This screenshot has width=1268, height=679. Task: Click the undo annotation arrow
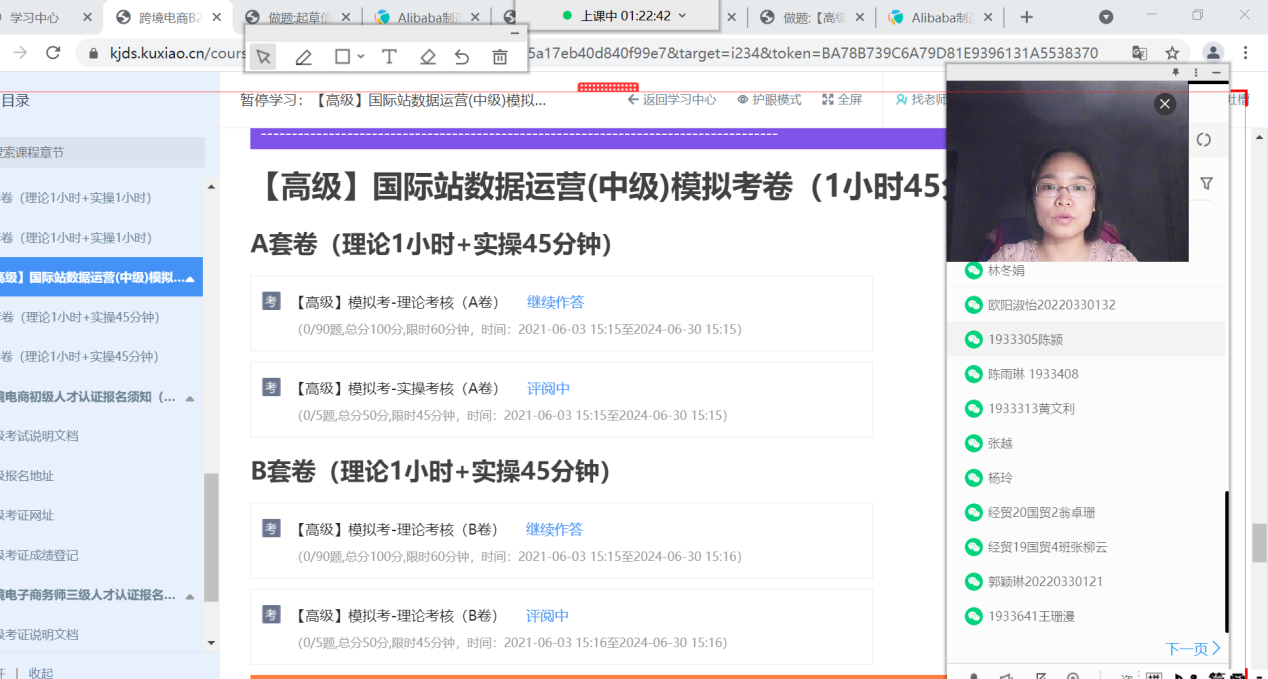(462, 57)
